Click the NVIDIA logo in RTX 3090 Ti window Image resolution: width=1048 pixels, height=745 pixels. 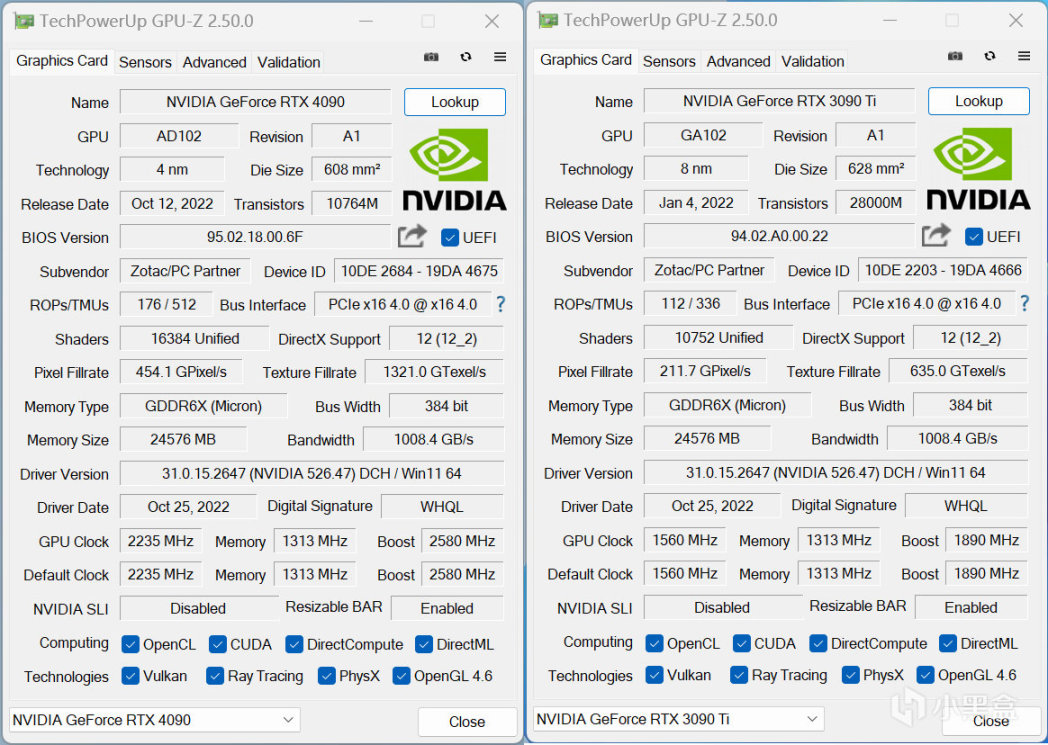tap(978, 169)
